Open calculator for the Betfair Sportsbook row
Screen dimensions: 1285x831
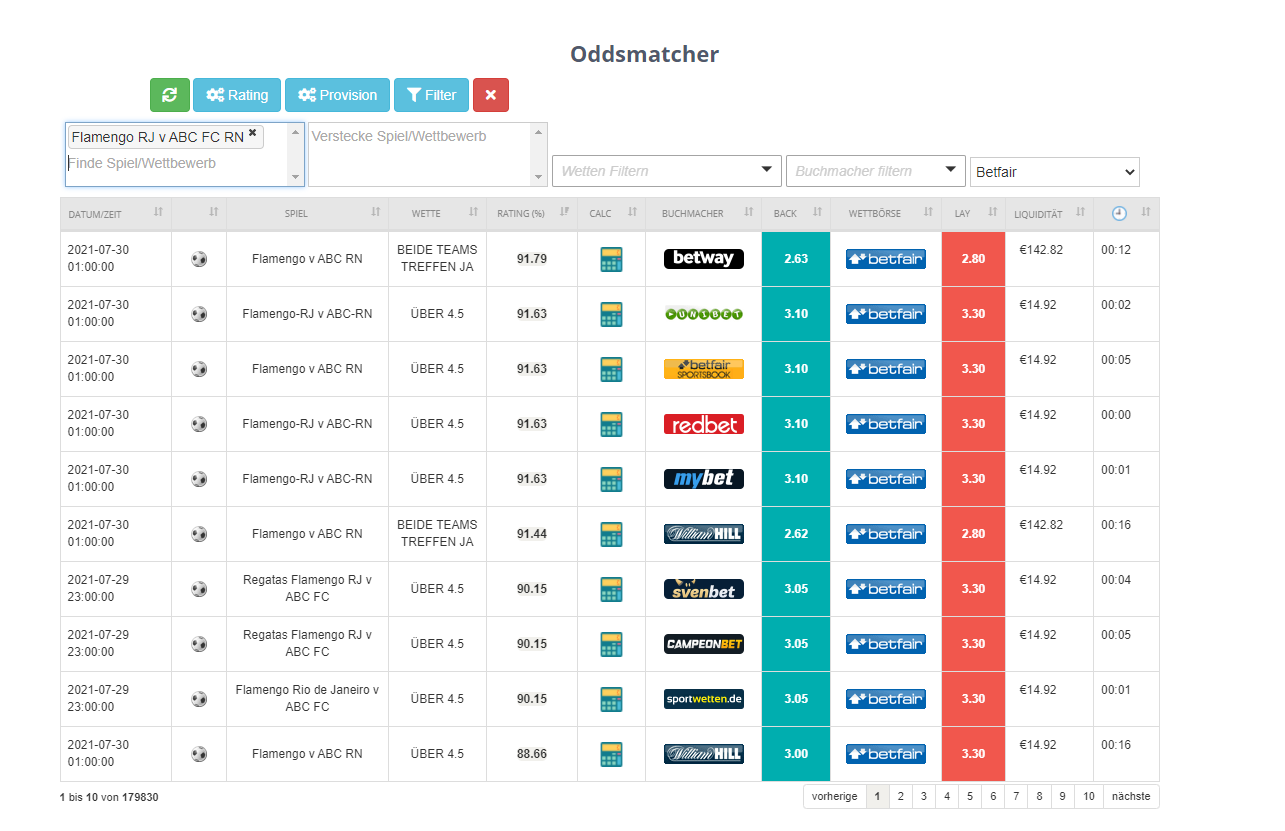[611, 369]
